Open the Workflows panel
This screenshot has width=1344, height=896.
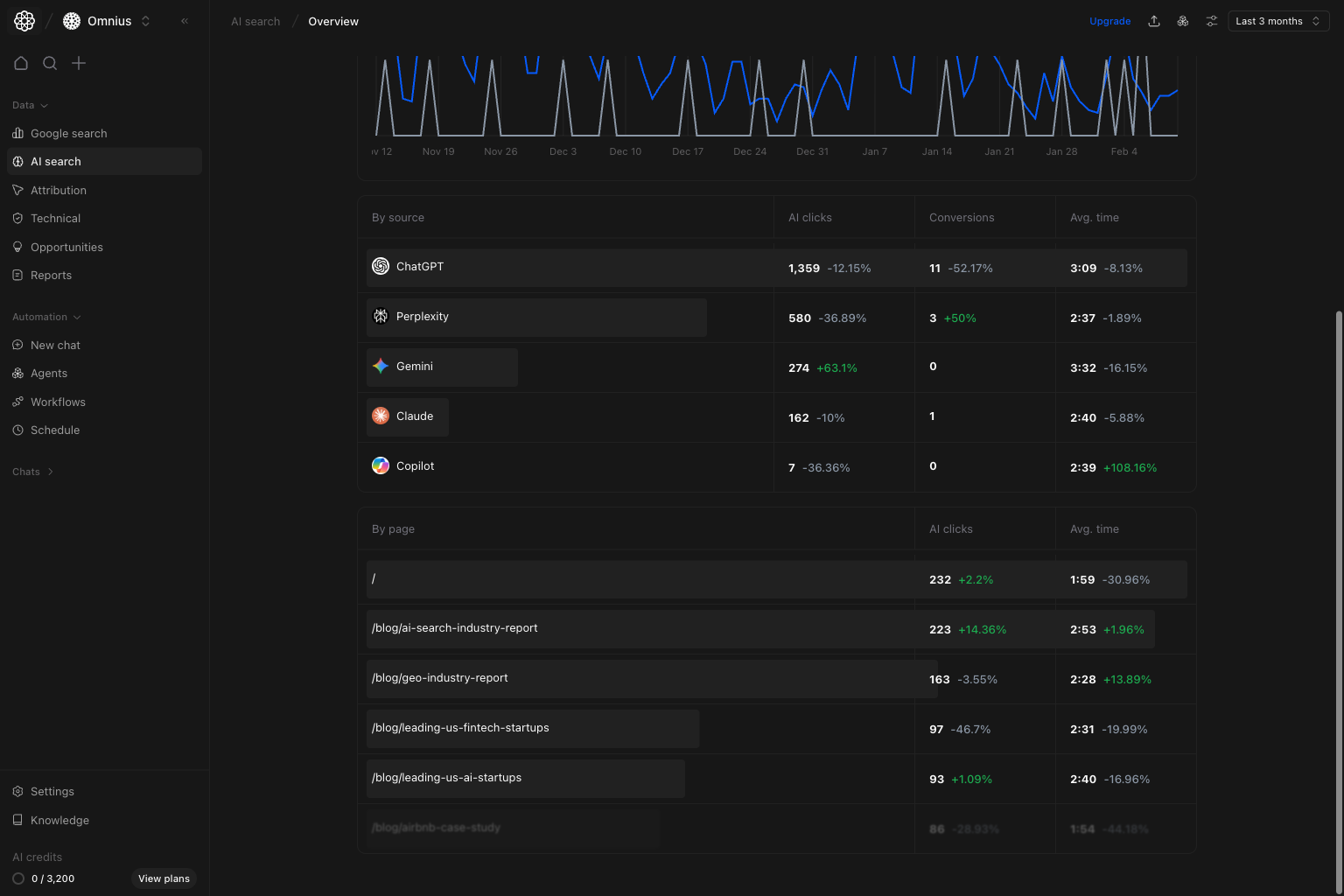click(x=58, y=402)
